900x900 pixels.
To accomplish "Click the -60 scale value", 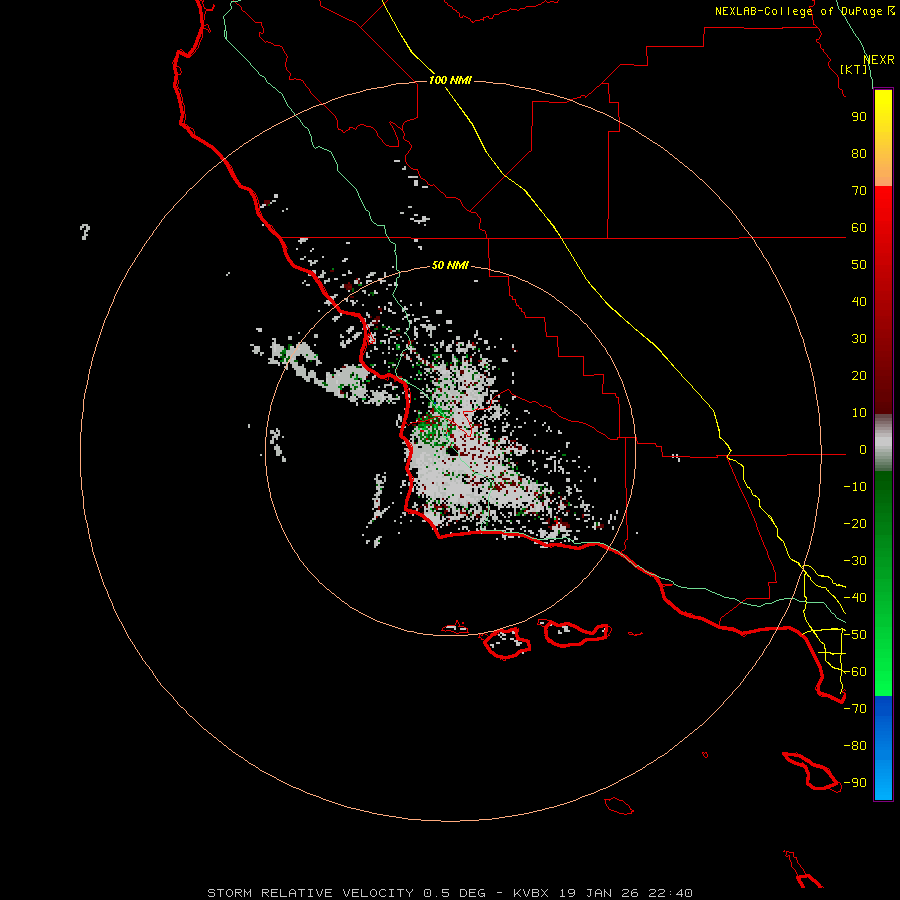I will click(x=855, y=672).
